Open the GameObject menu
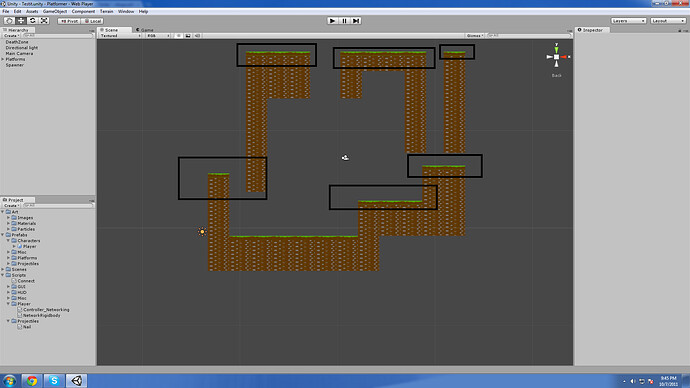Image resolution: width=690 pixels, height=388 pixels. 55,11
